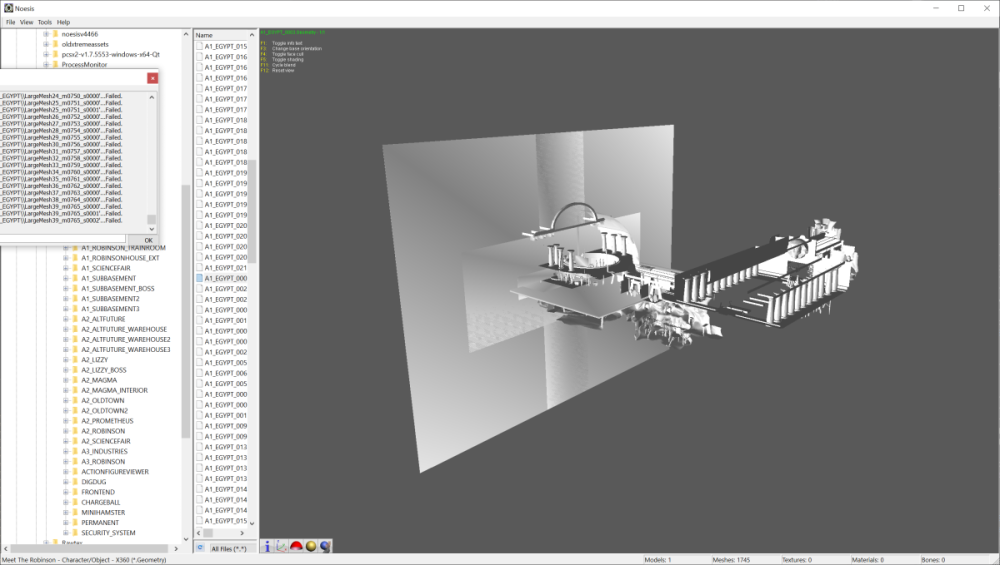Click the refresh icon beside the All files filter
This screenshot has height=565, width=1000.
[200, 548]
